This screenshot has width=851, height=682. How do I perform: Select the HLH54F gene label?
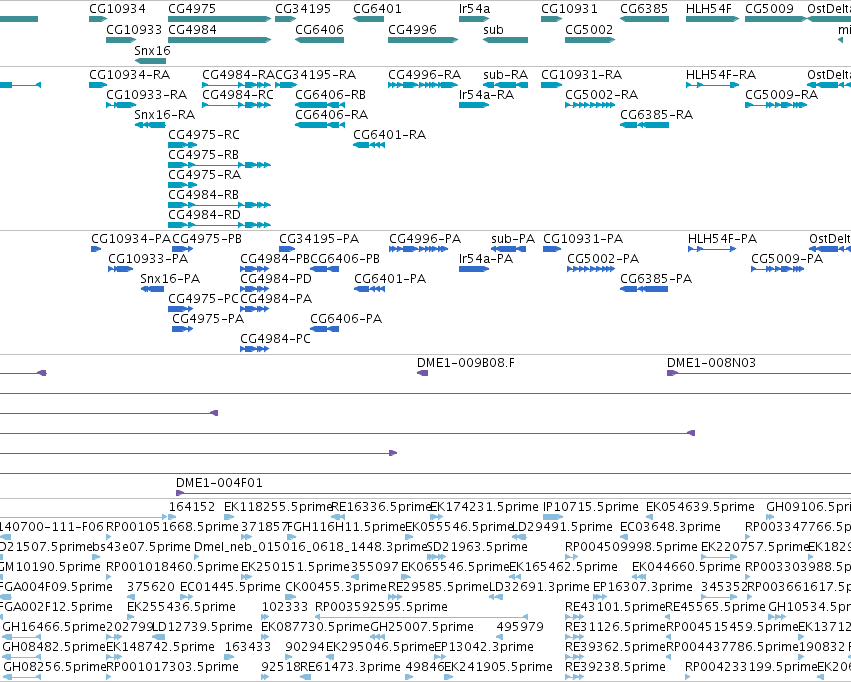(x=709, y=9)
